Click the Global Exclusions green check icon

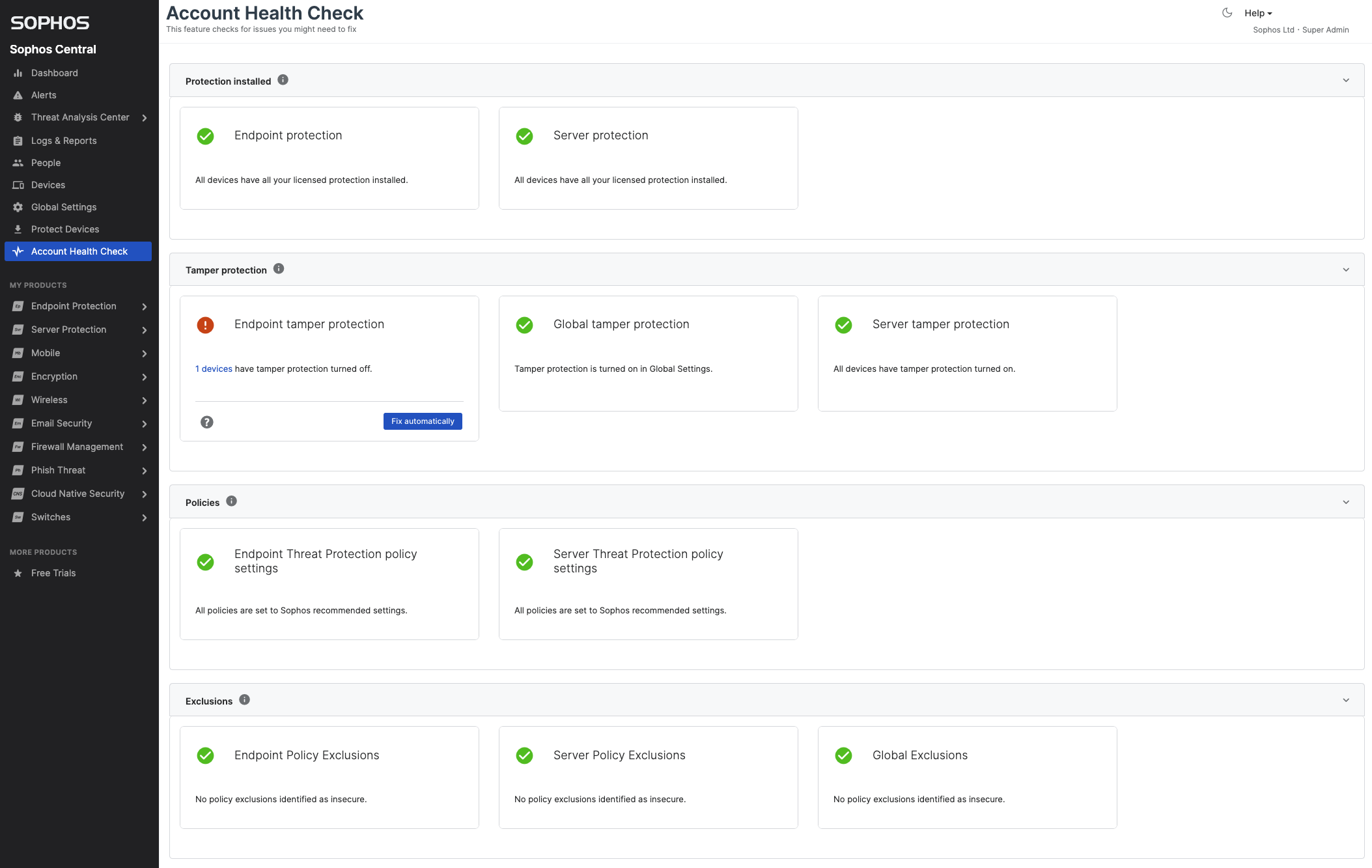tap(843, 755)
